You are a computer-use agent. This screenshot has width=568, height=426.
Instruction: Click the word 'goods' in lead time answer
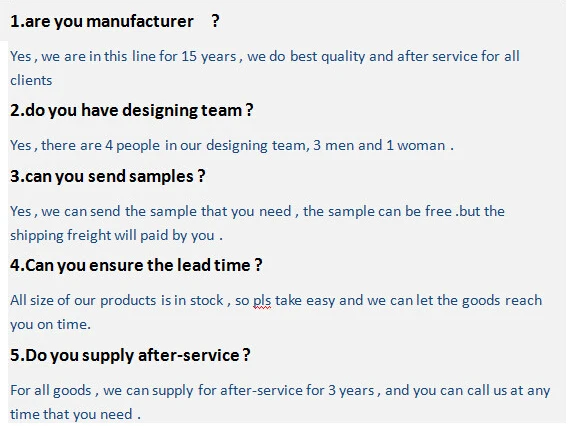[481, 301]
